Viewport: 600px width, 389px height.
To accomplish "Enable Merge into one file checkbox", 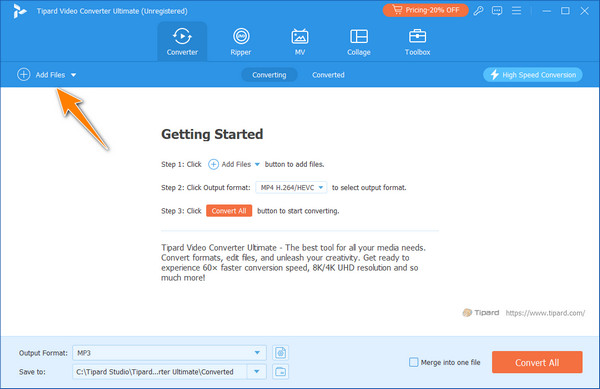I will [x=414, y=362].
